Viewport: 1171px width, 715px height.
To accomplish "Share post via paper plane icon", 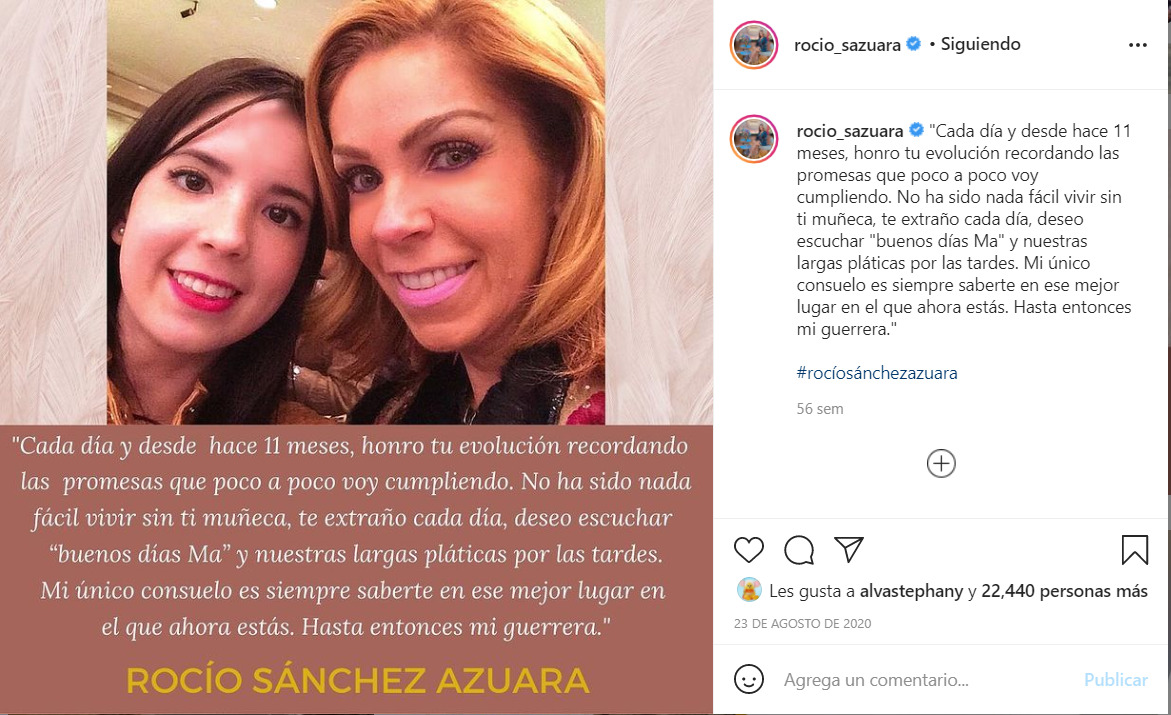I will [x=849, y=549].
